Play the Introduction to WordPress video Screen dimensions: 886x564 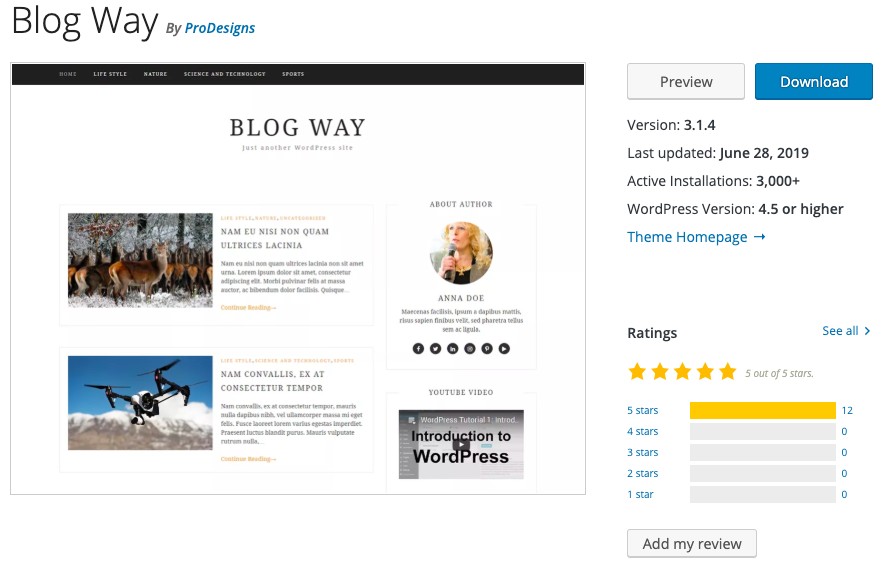click(x=461, y=444)
